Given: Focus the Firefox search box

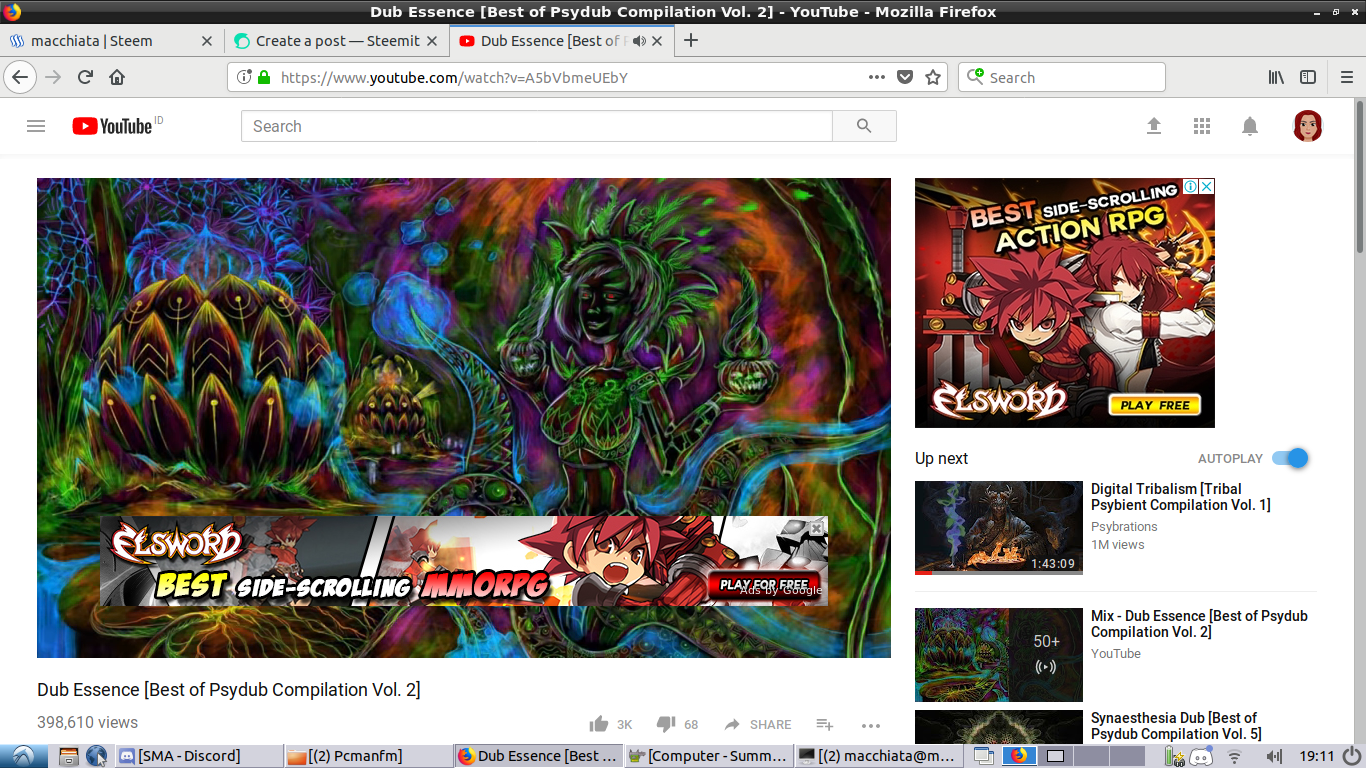Looking at the screenshot, I should [1062, 77].
